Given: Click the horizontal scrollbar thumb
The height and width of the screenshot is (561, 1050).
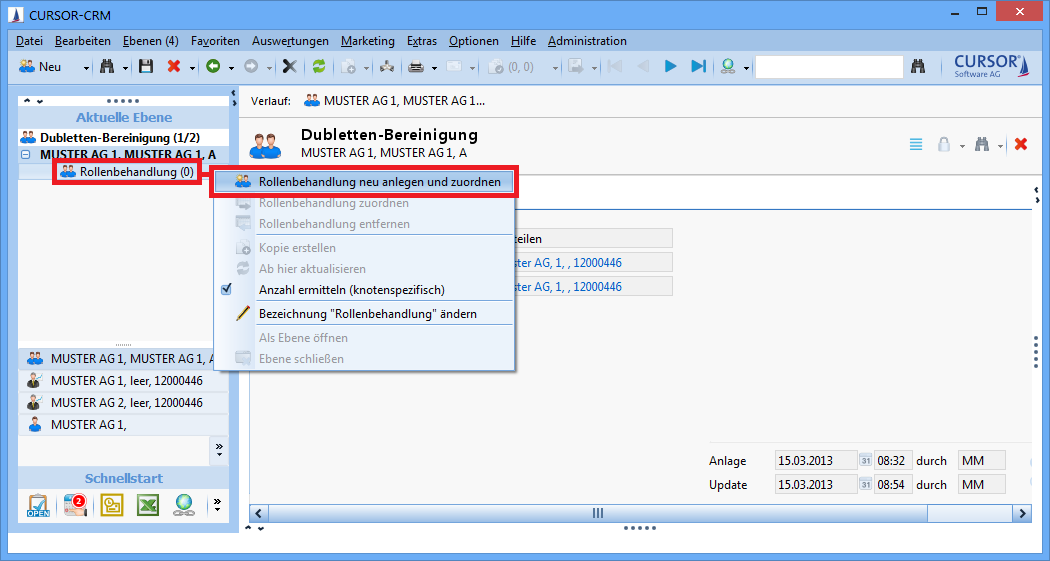Looking at the screenshot, I should (598, 513).
